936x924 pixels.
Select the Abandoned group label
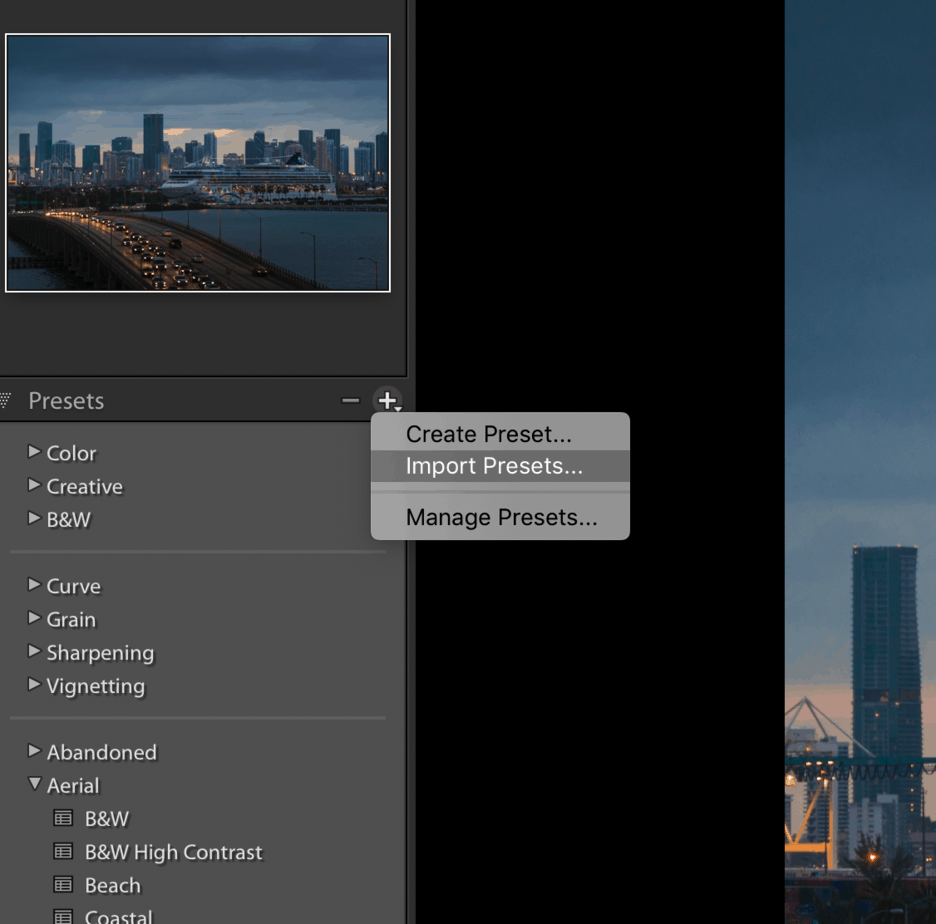[102, 753]
